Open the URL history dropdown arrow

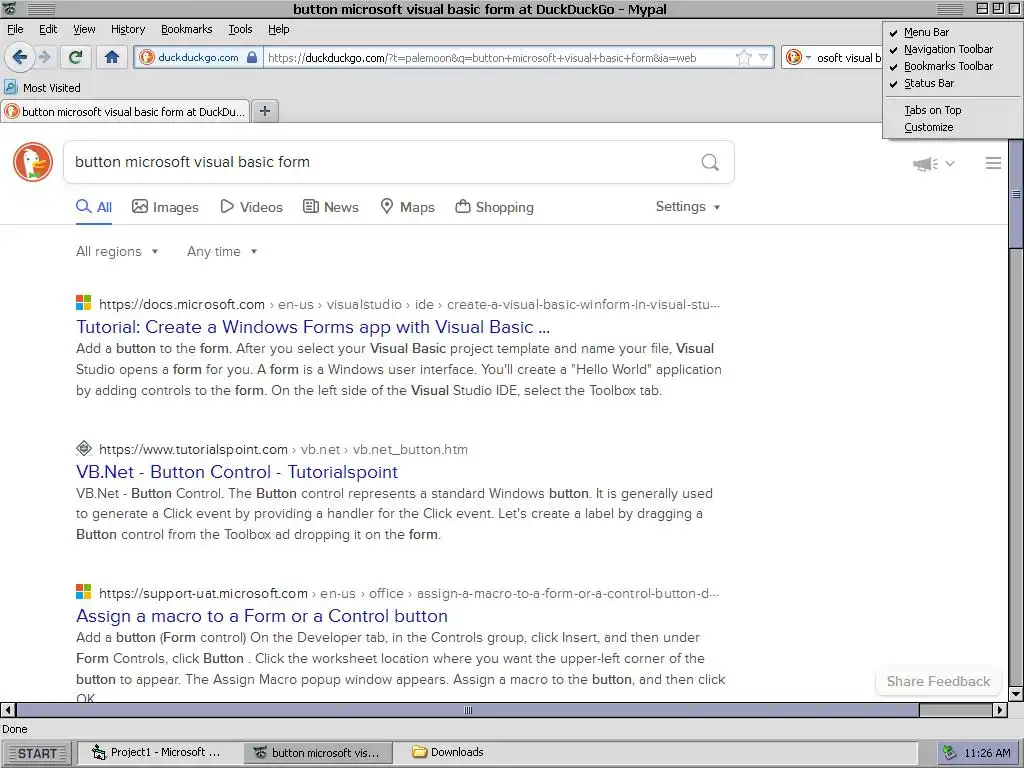click(763, 57)
